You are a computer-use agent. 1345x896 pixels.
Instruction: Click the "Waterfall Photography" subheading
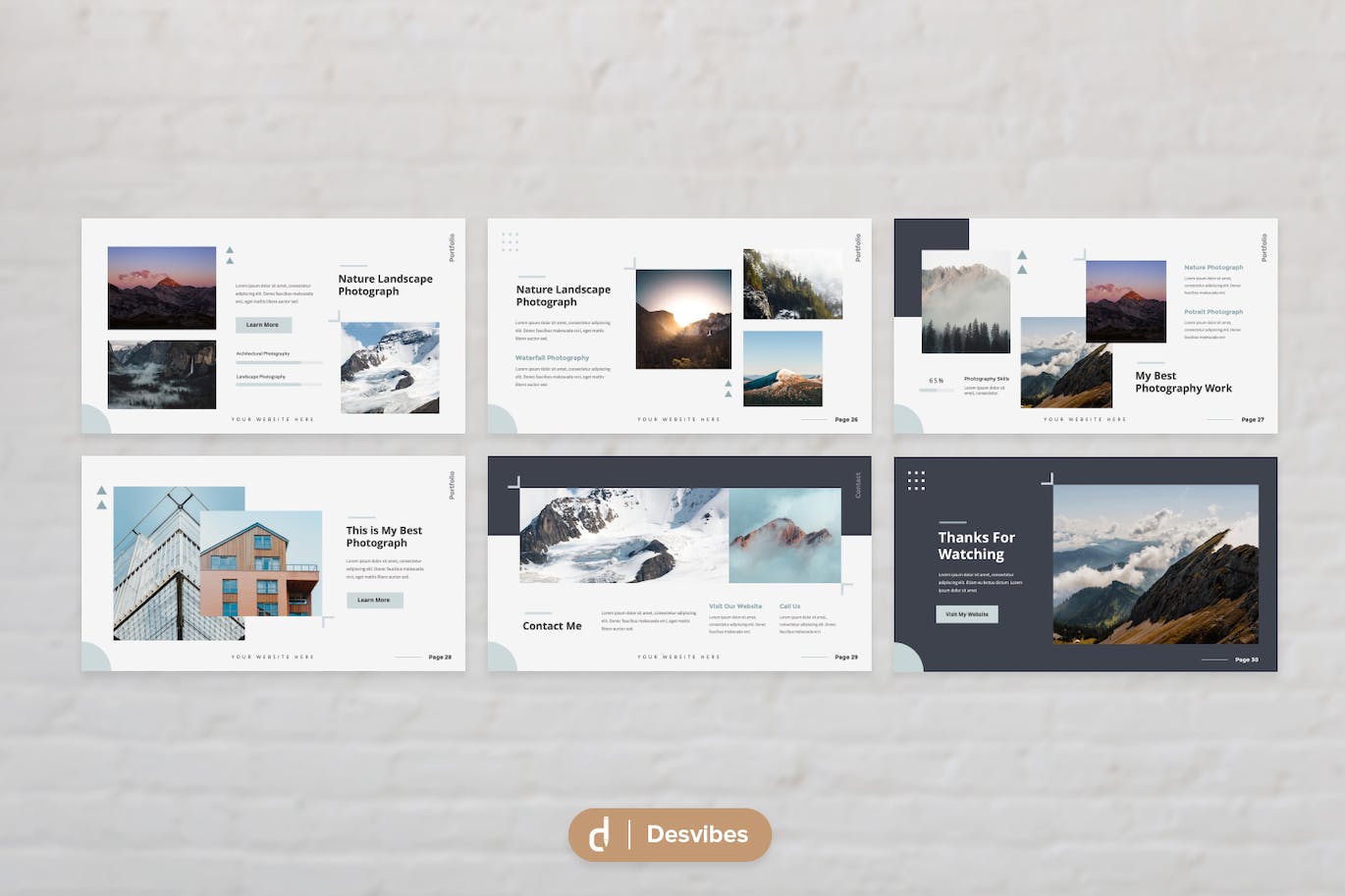tap(553, 358)
